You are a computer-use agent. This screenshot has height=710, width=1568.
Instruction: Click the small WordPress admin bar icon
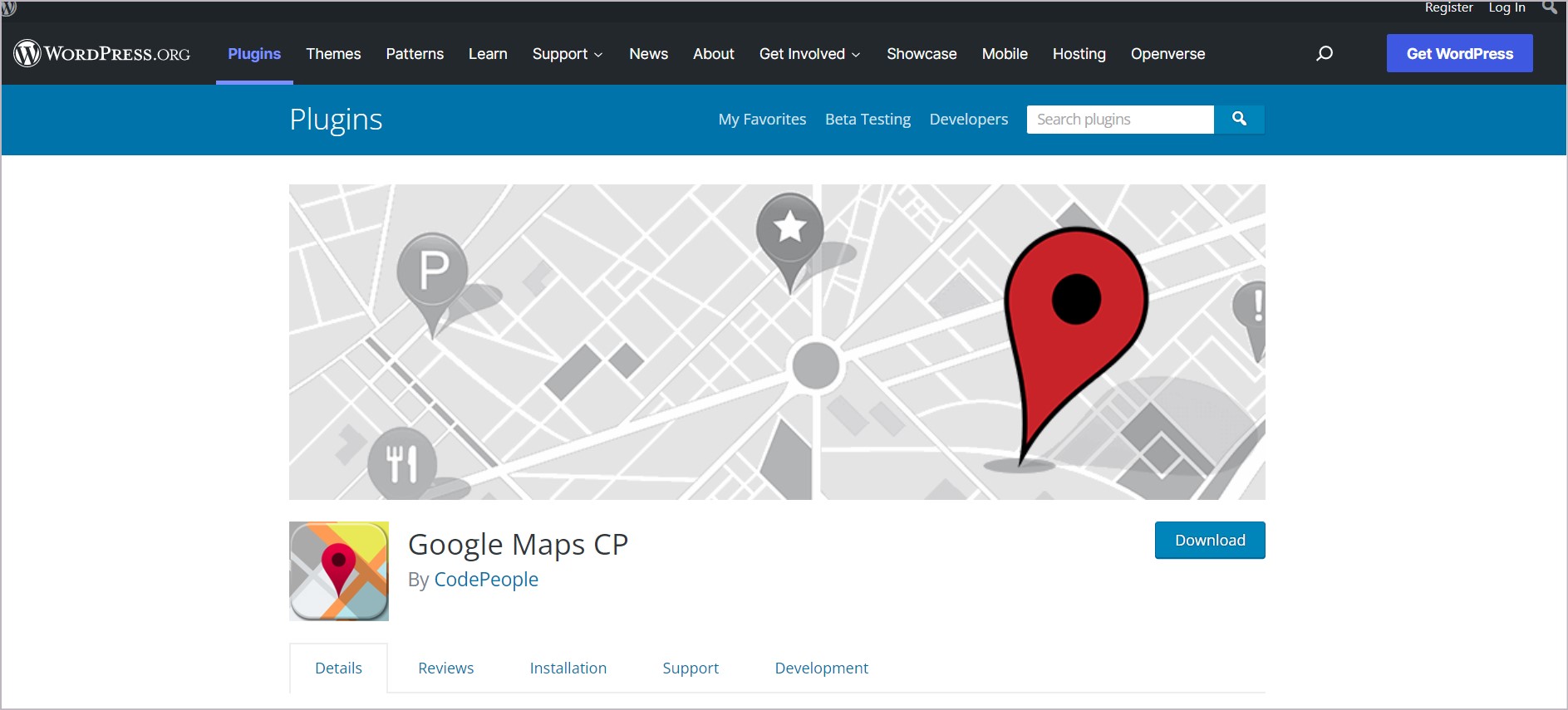point(9,7)
